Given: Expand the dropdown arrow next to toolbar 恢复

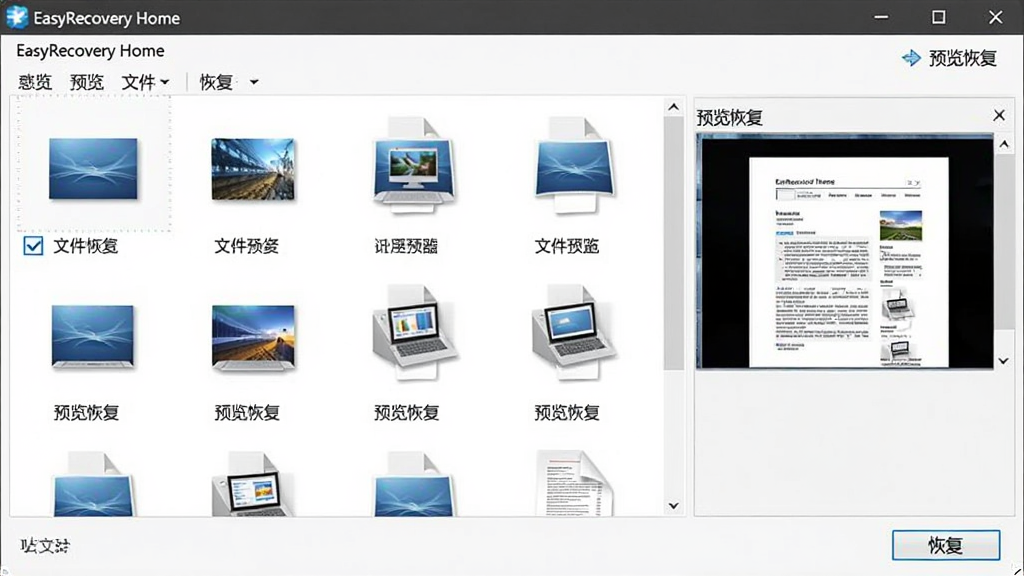Looking at the screenshot, I should point(254,82).
